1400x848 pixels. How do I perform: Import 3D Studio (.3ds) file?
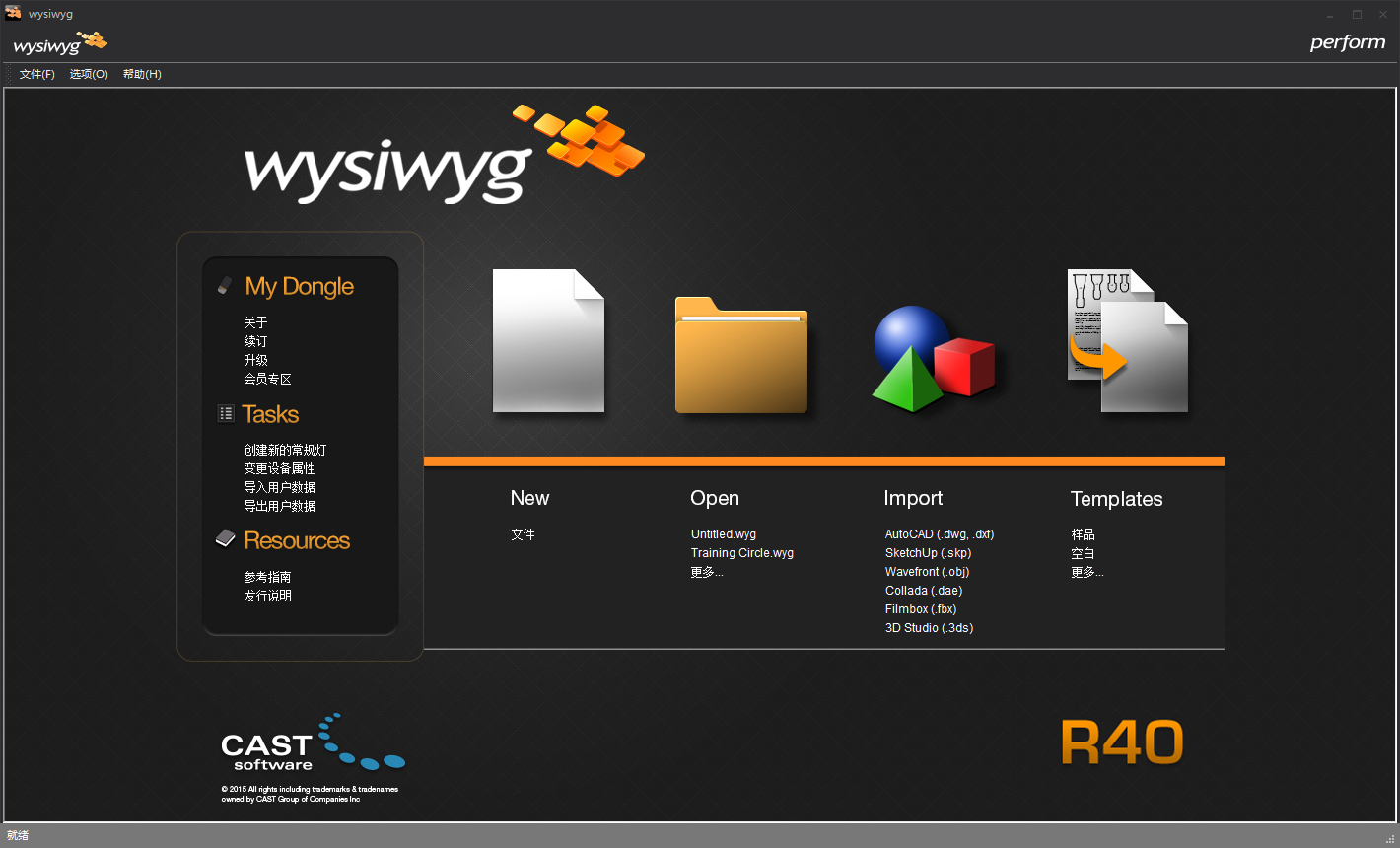tap(930, 628)
